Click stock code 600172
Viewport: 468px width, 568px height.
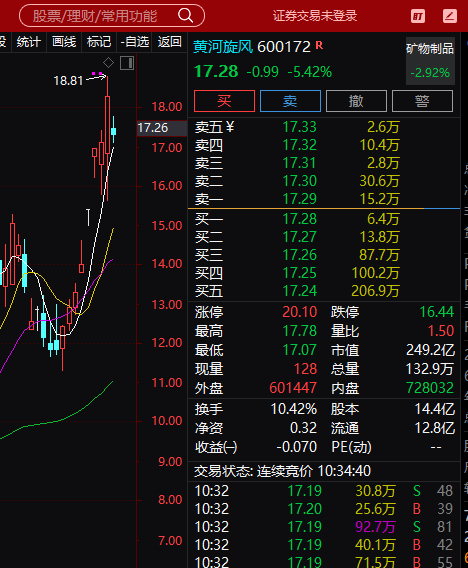(284, 47)
